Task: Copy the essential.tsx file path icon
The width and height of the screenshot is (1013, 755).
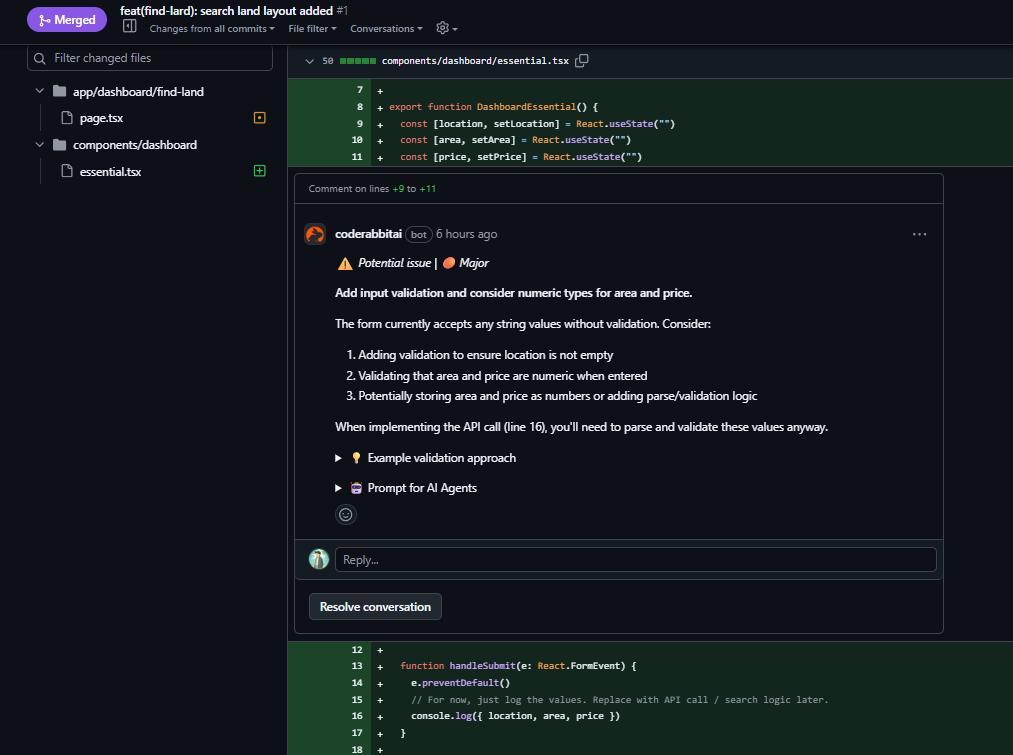Action: (582, 60)
